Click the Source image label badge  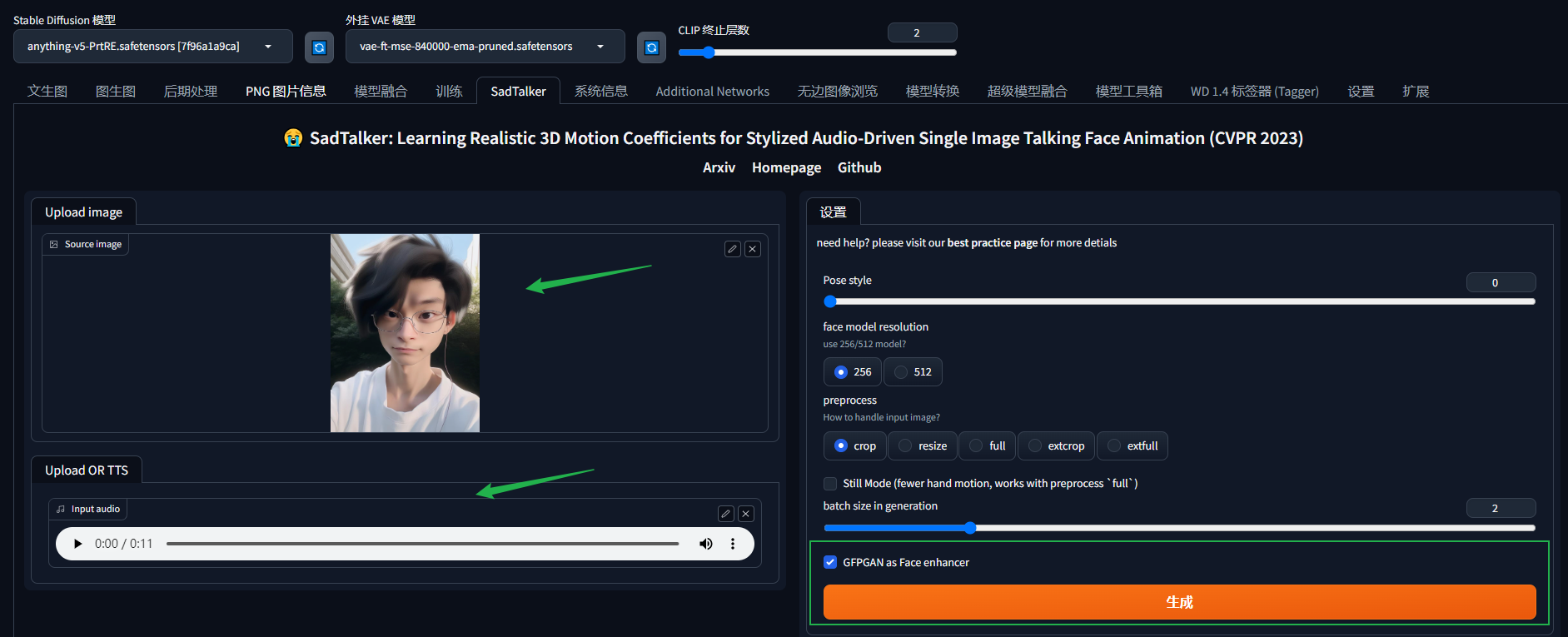[x=86, y=245]
